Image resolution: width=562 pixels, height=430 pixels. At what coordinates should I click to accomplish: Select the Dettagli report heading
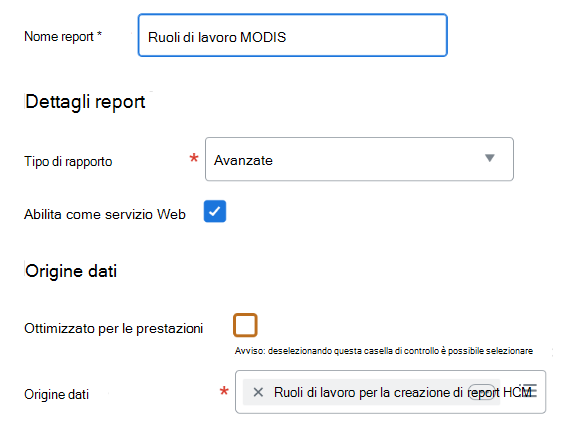85,102
